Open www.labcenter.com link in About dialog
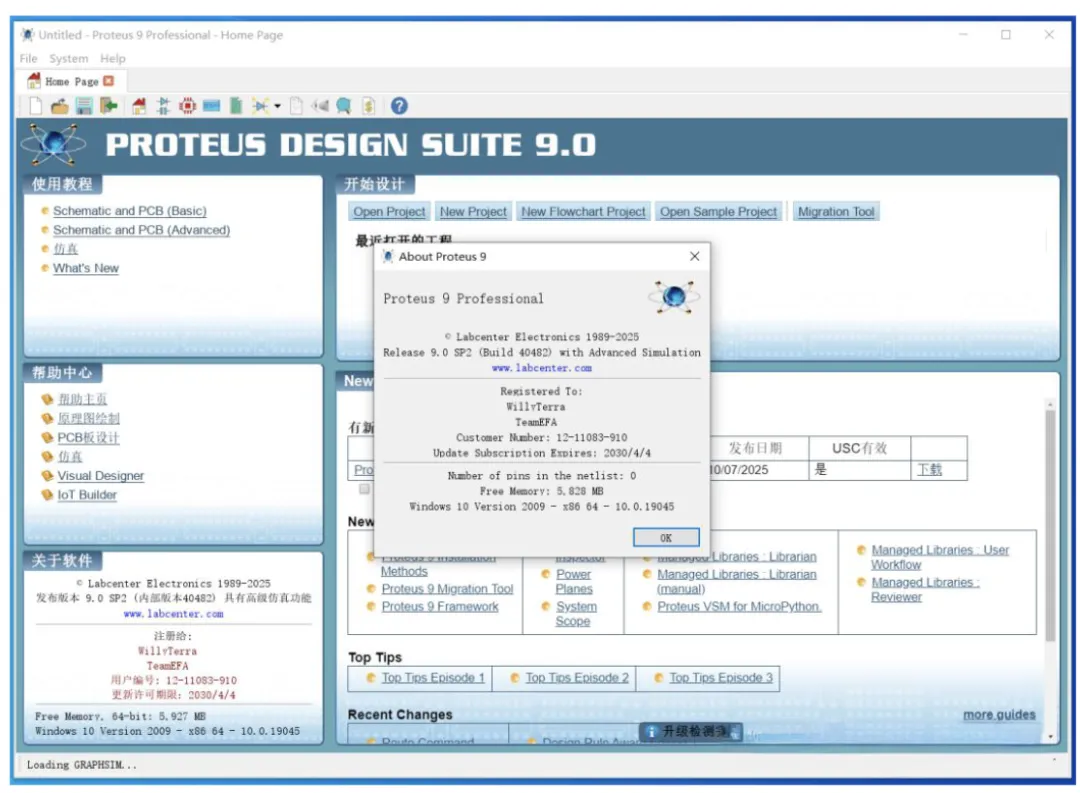Screen dimensions: 1080x793 541,368
